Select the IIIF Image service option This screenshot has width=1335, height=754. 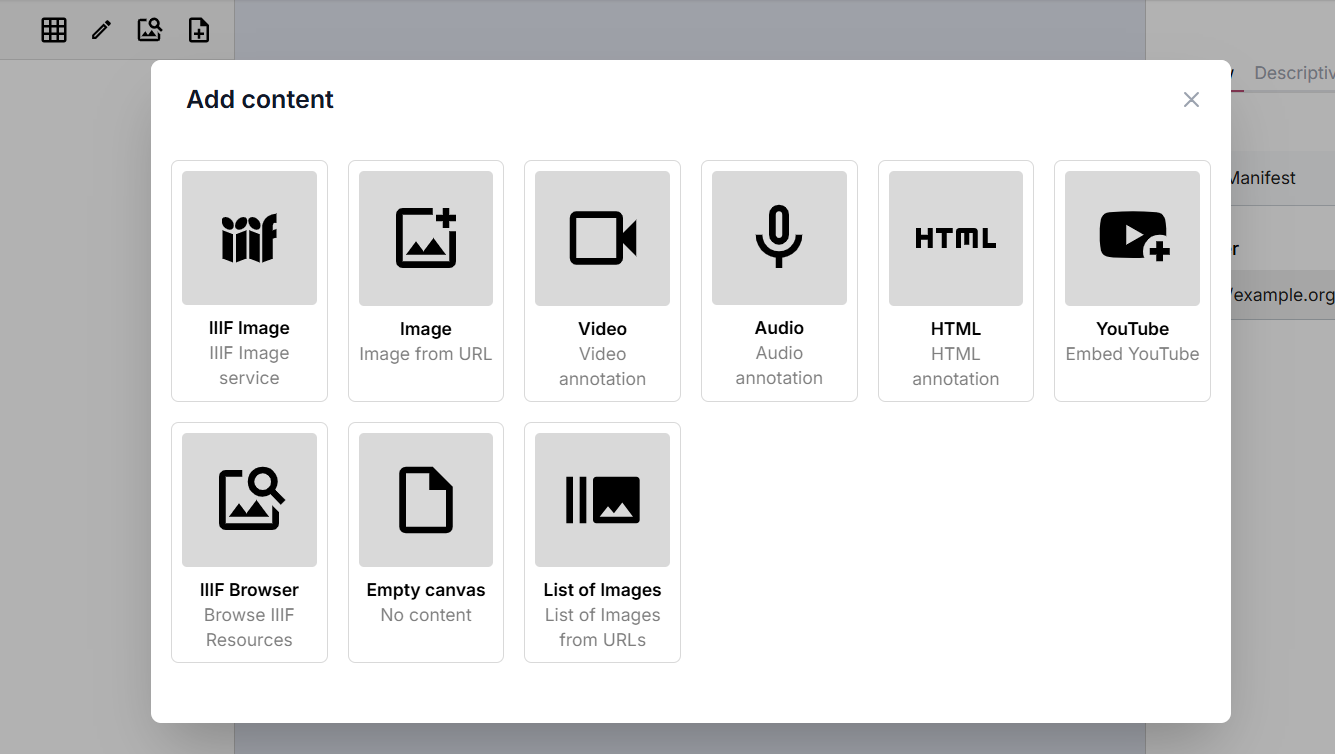249,280
